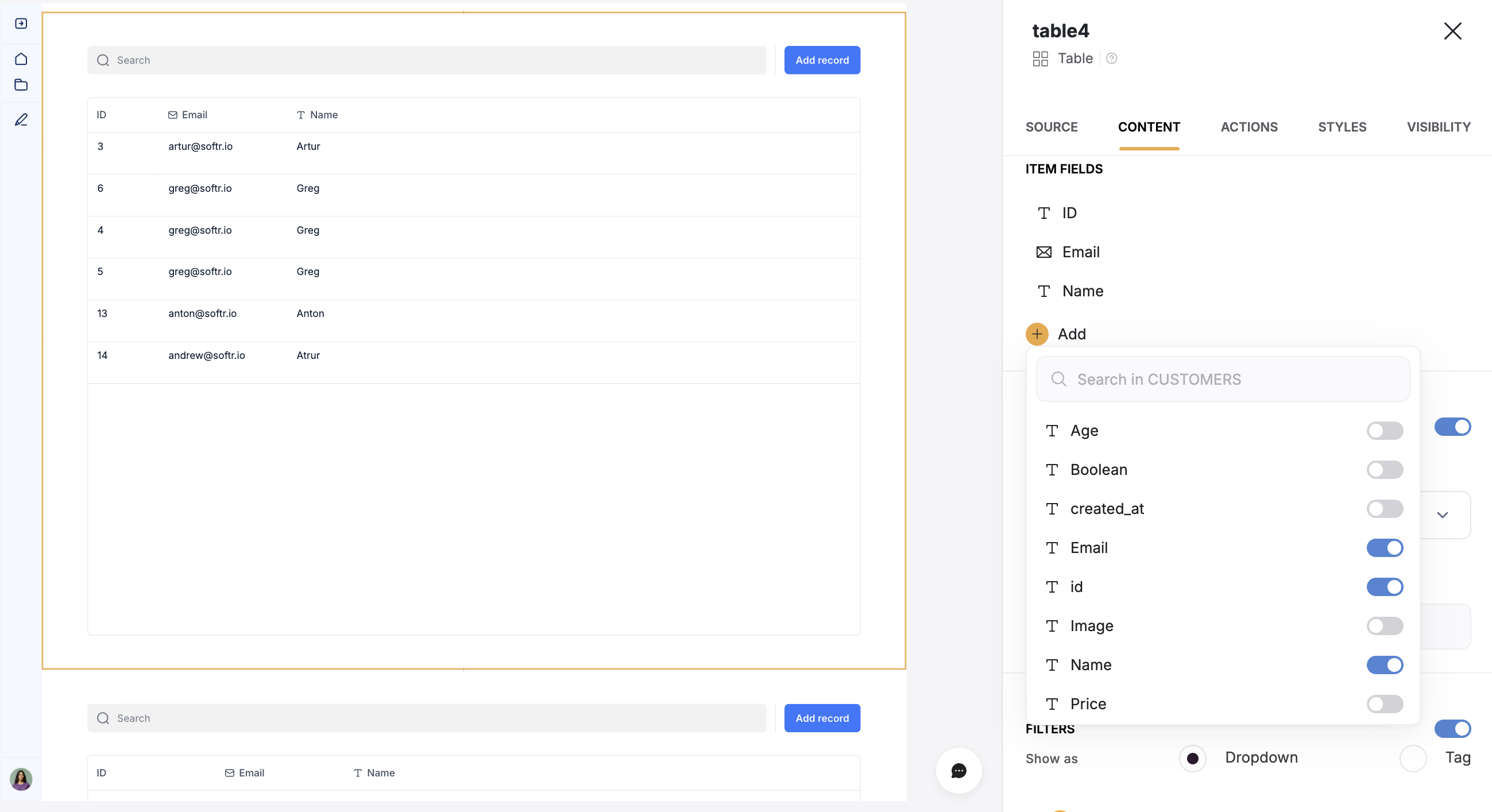Click the help question mark next to Table
Viewport: 1492px width, 812px height.
pos(1111,59)
